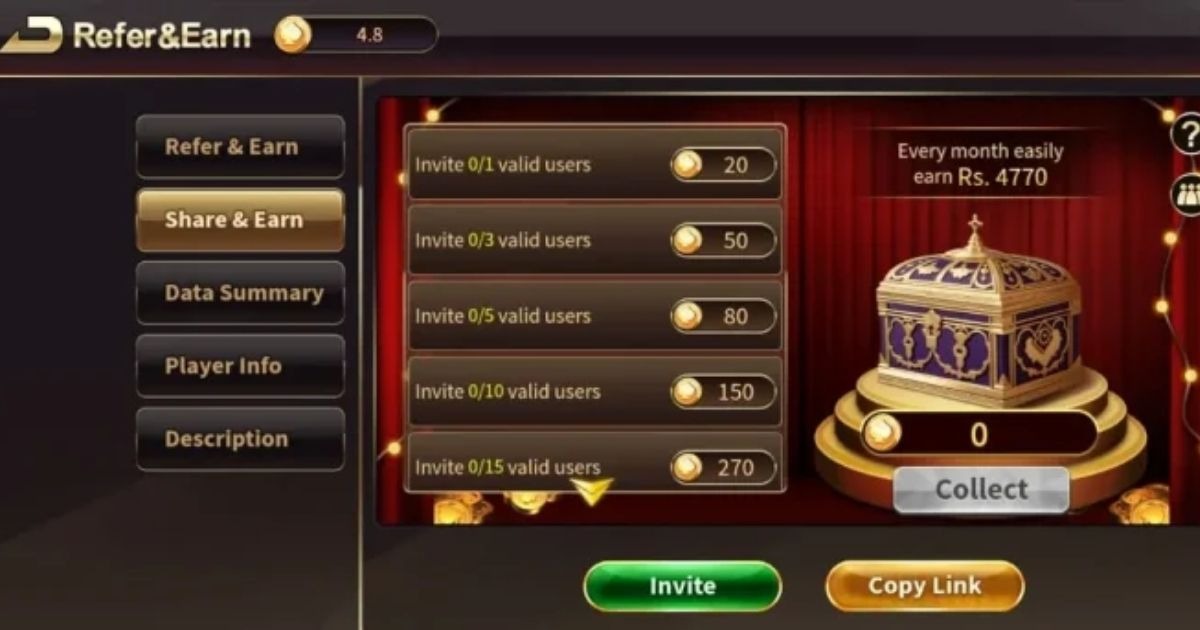Viewport: 1200px width, 630px height.
Task: Open the Data Summary tab
Action: [240, 293]
